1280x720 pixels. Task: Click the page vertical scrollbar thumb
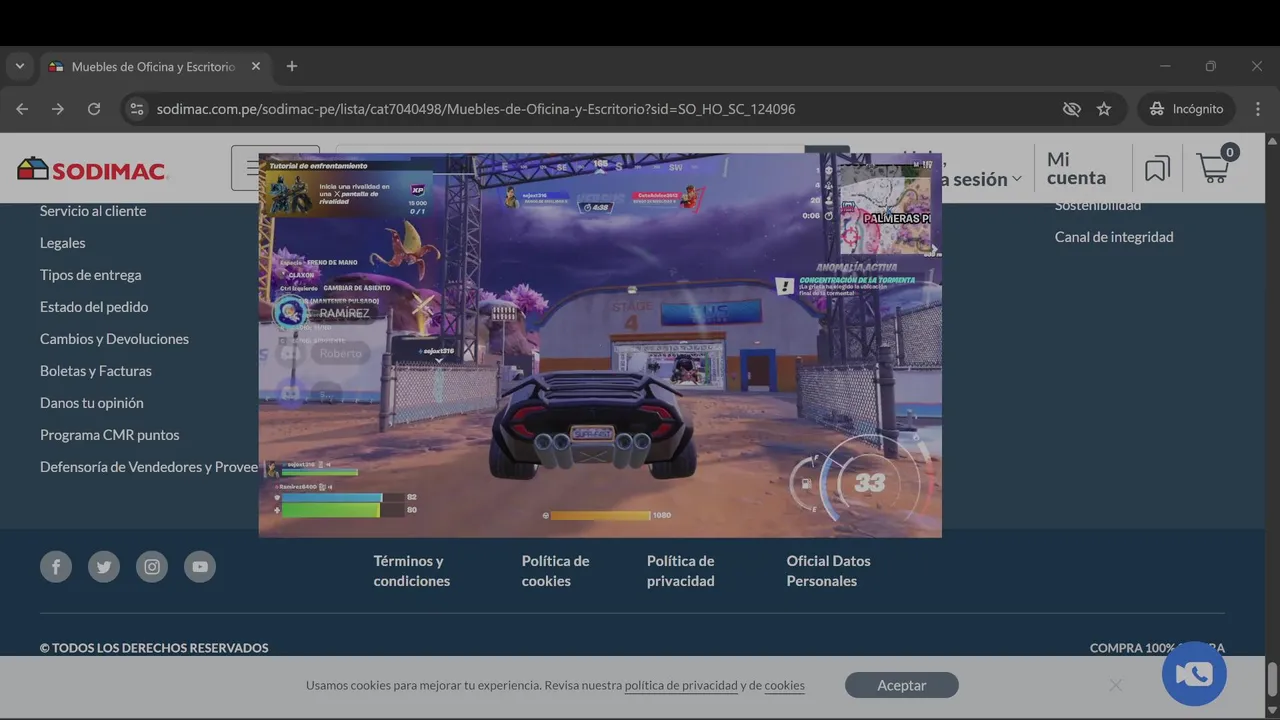(x=1272, y=679)
